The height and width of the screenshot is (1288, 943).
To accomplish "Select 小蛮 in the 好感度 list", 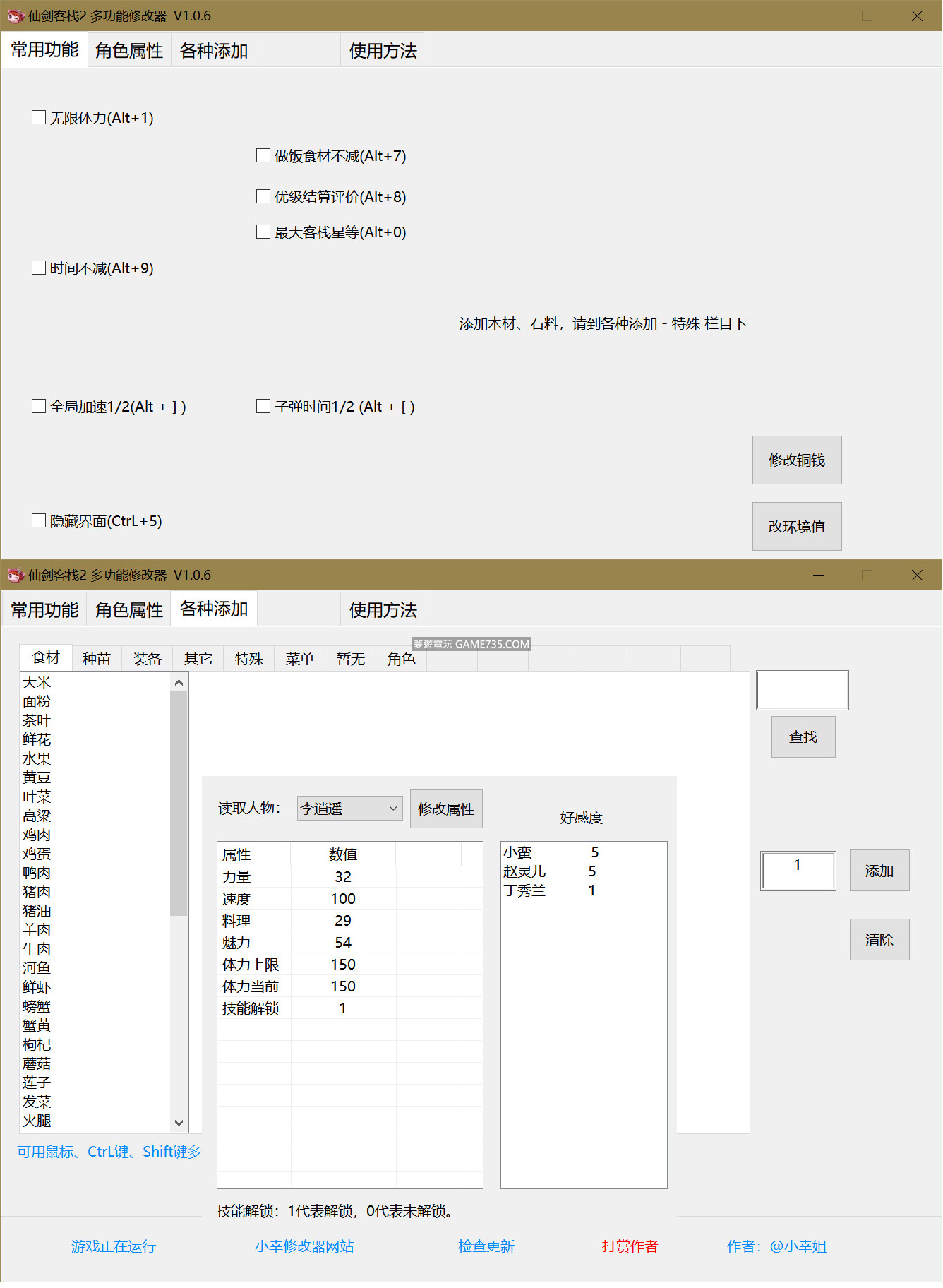I will [x=584, y=853].
